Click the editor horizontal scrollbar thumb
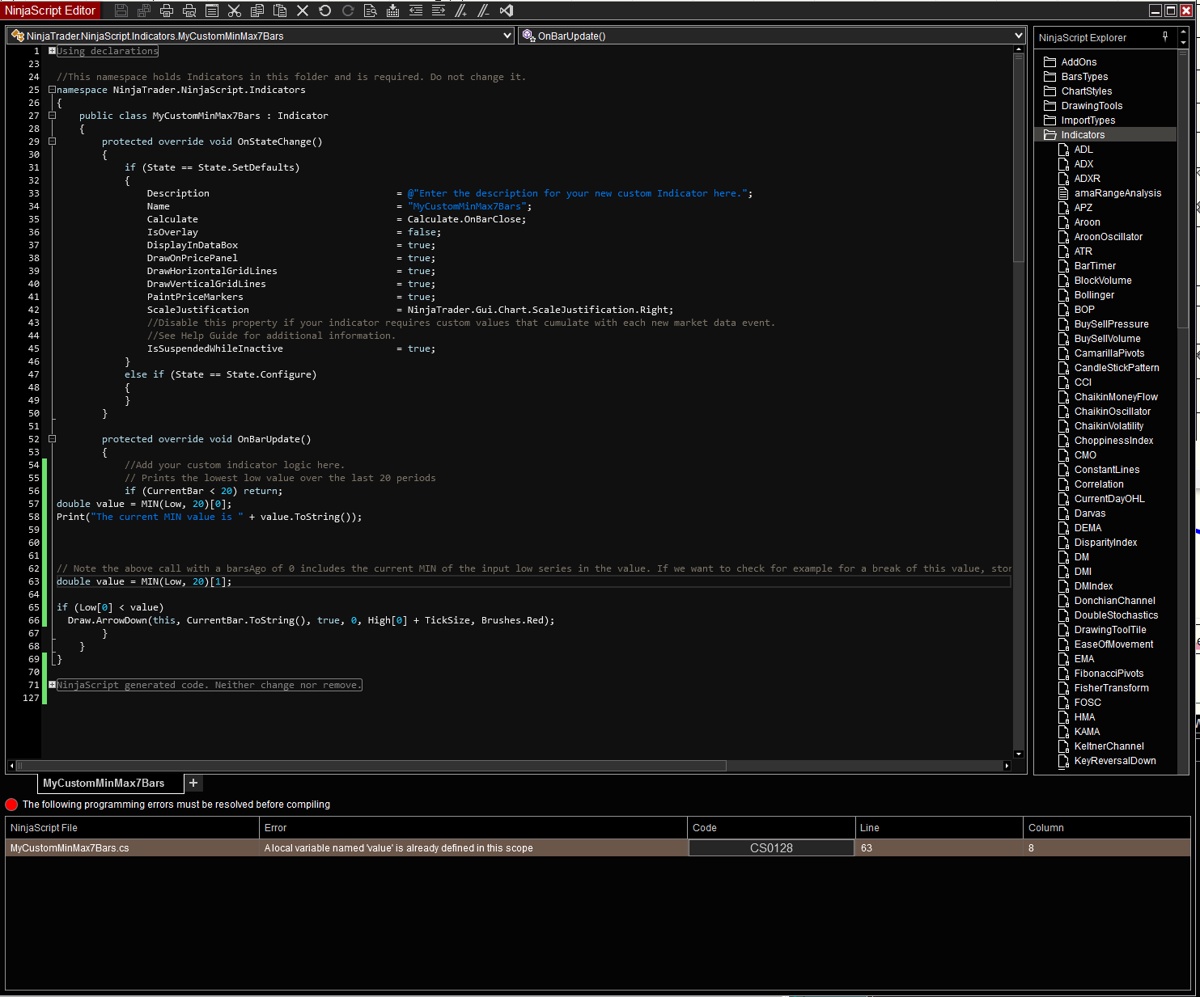Viewport: 1200px width, 997px height. coord(370,766)
